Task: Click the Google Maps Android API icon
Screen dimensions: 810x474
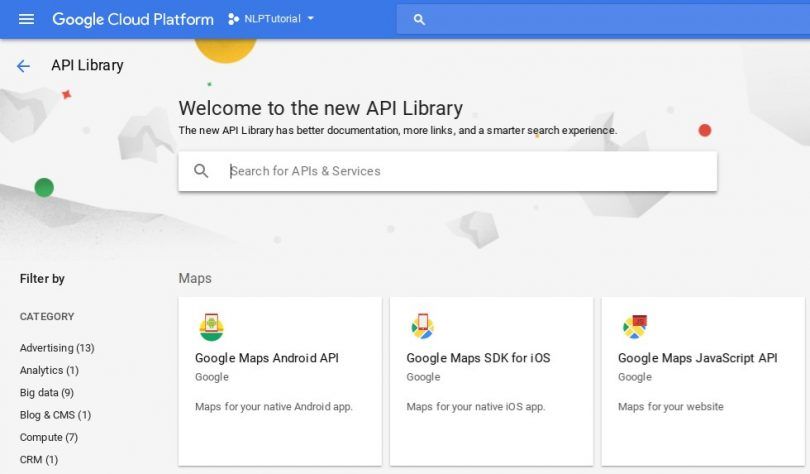Action: point(211,327)
